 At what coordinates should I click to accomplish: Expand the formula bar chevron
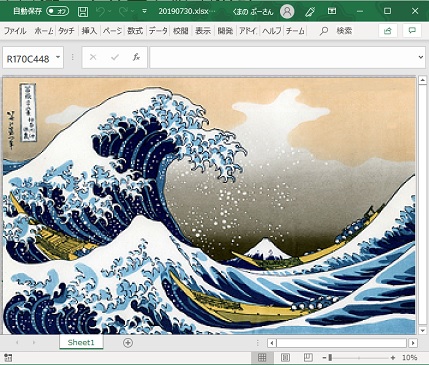(x=421, y=57)
